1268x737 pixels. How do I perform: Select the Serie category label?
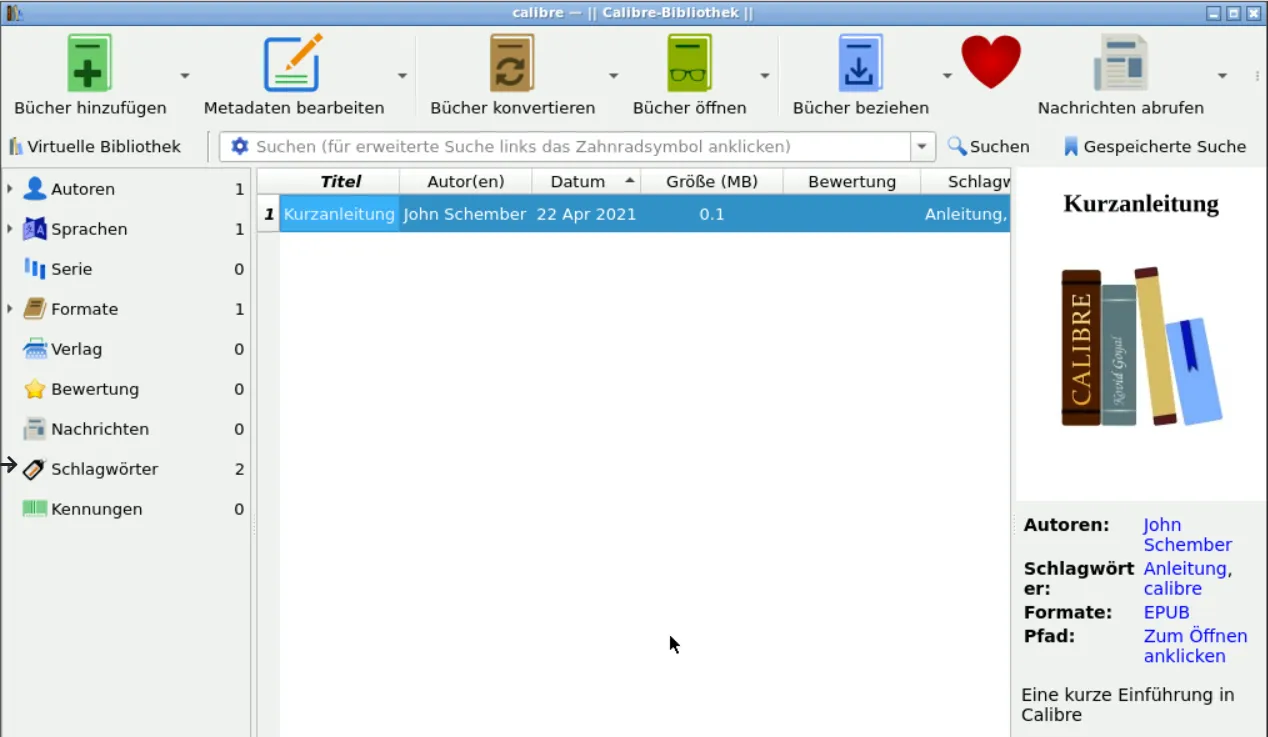(x=72, y=269)
